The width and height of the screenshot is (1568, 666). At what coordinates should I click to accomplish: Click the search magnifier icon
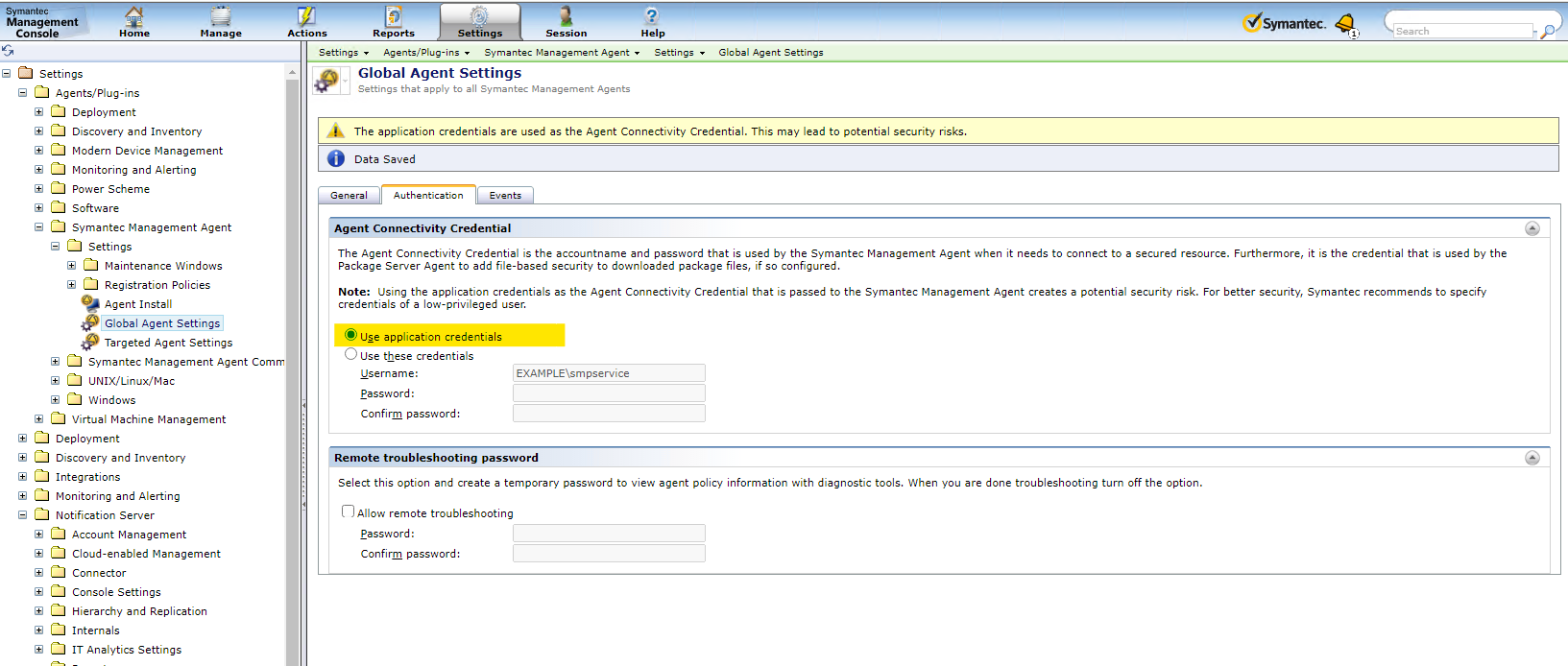coord(1547,31)
